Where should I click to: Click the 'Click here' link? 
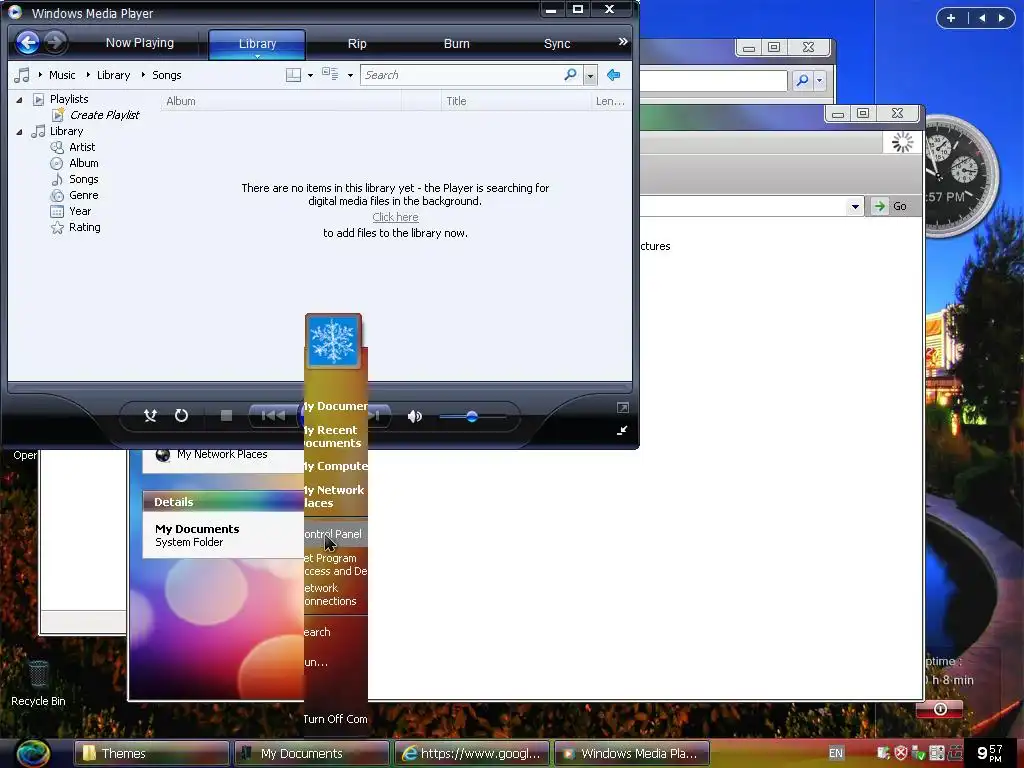tap(395, 217)
